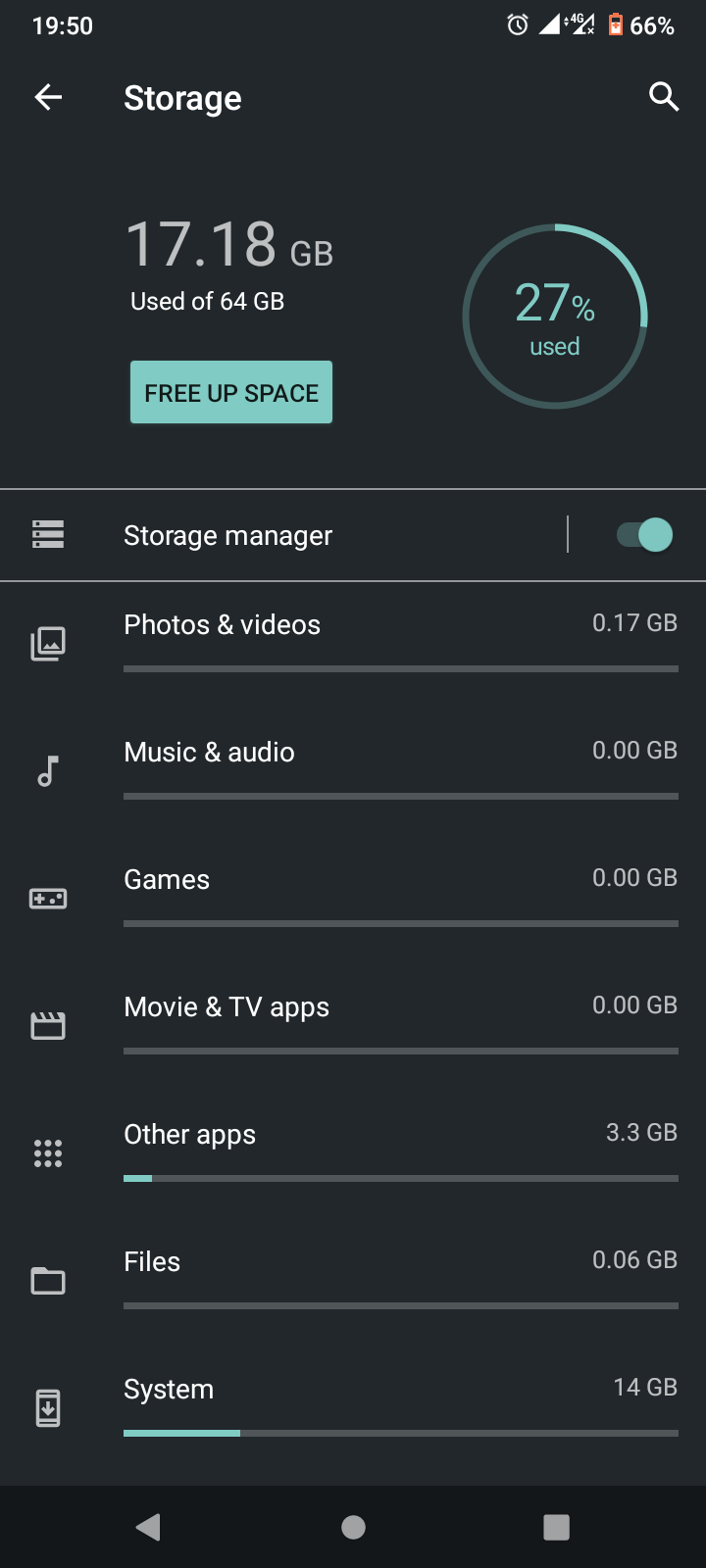Tap the Games controller icon

point(48,899)
